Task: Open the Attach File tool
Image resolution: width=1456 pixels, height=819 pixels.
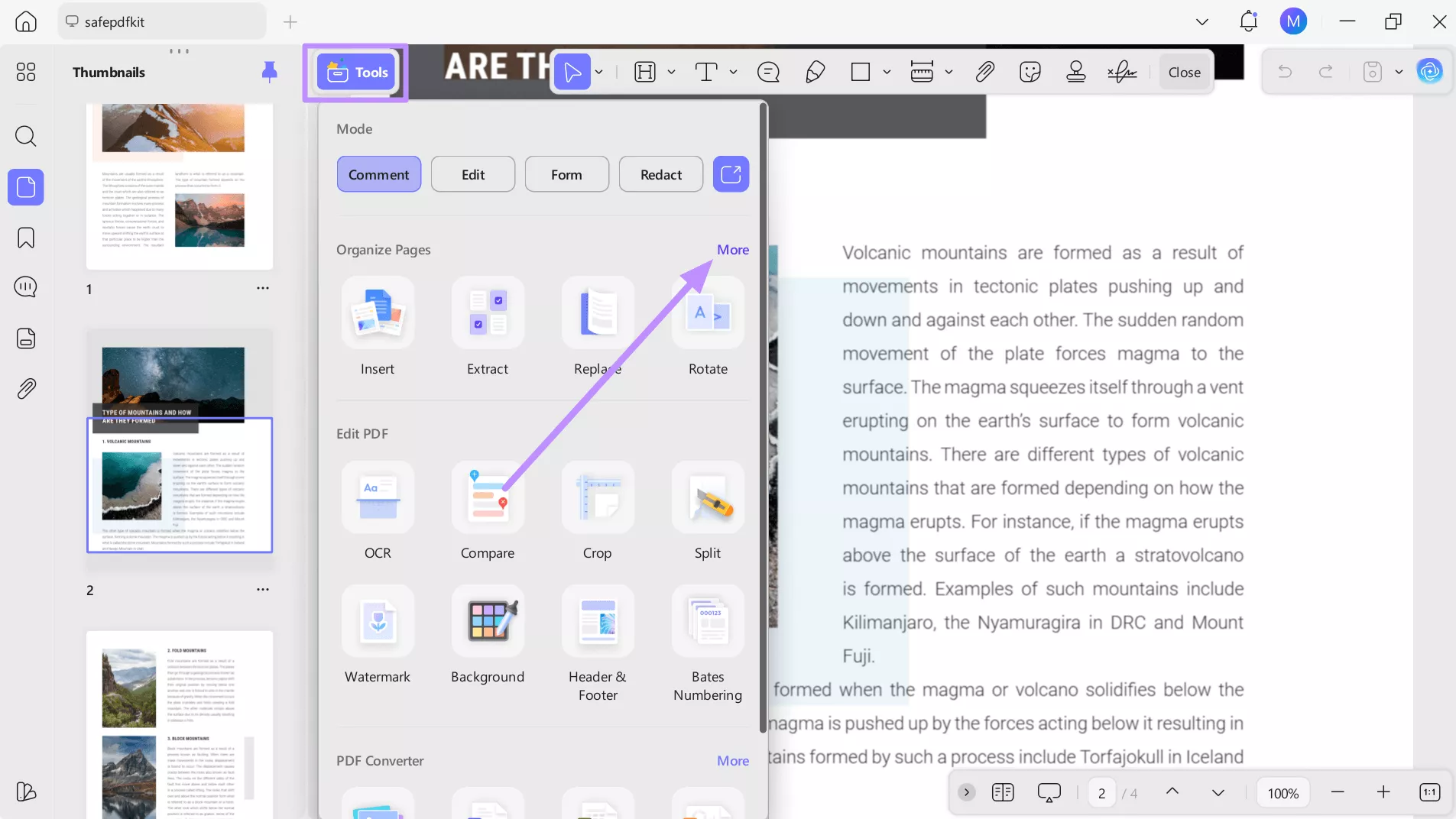Action: (984, 73)
